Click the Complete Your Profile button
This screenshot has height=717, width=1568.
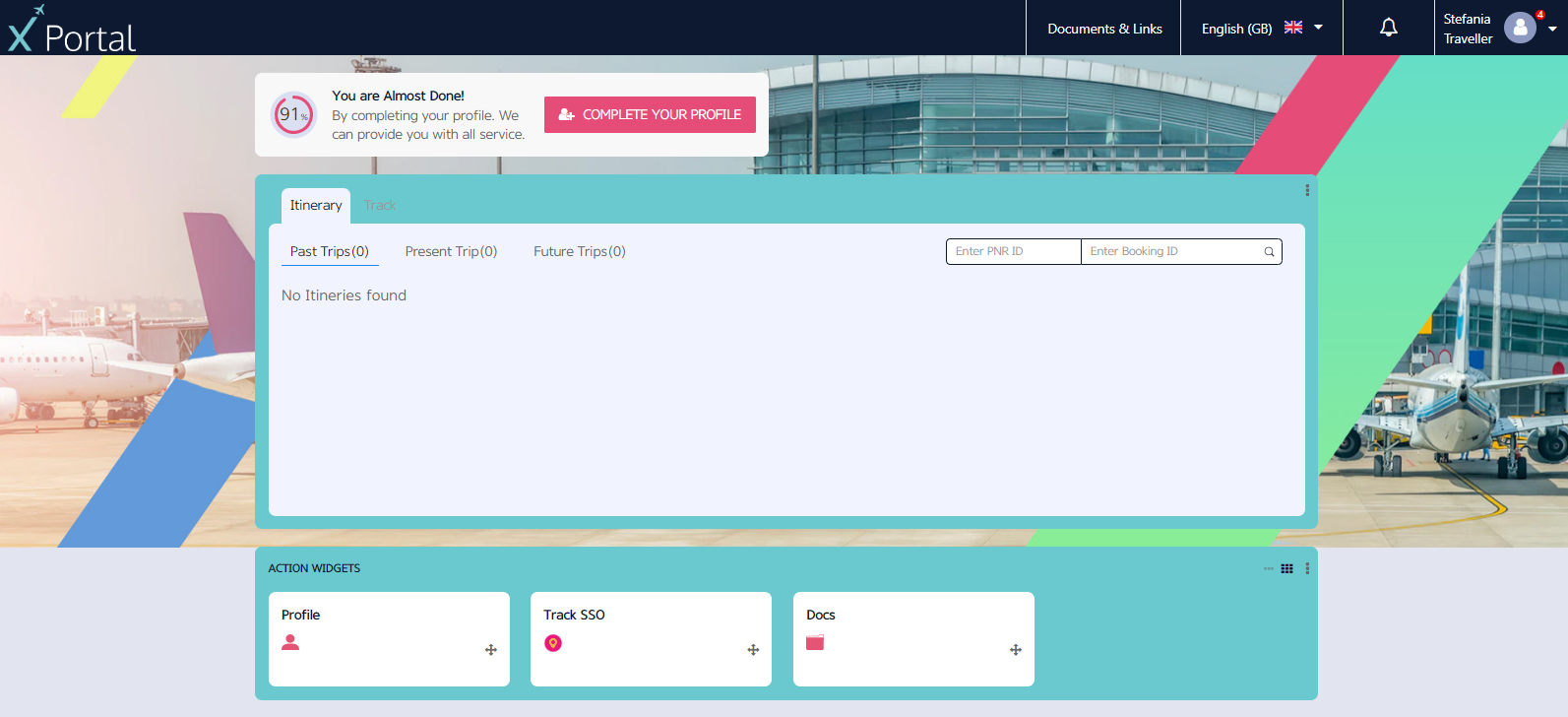[x=650, y=114]
